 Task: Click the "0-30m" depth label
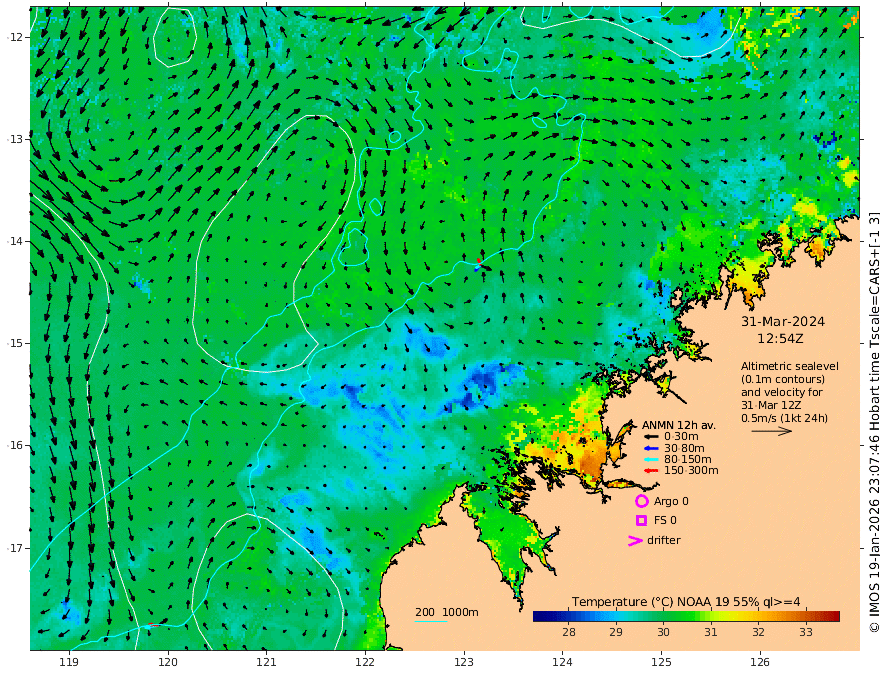pos(681,437)
